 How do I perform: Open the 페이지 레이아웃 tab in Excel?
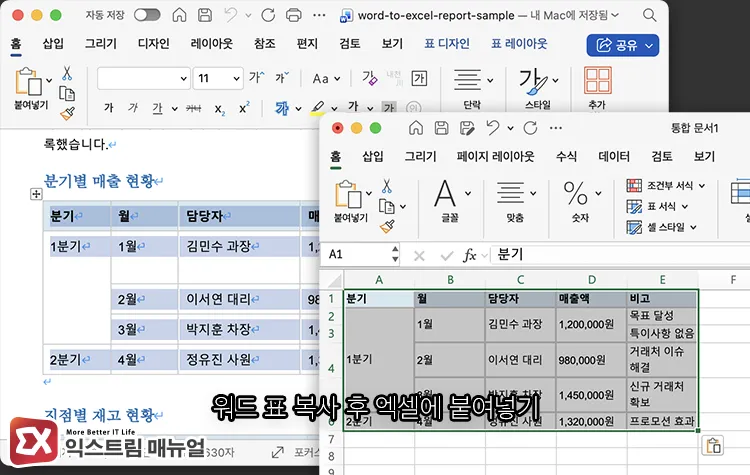point(496,156)
